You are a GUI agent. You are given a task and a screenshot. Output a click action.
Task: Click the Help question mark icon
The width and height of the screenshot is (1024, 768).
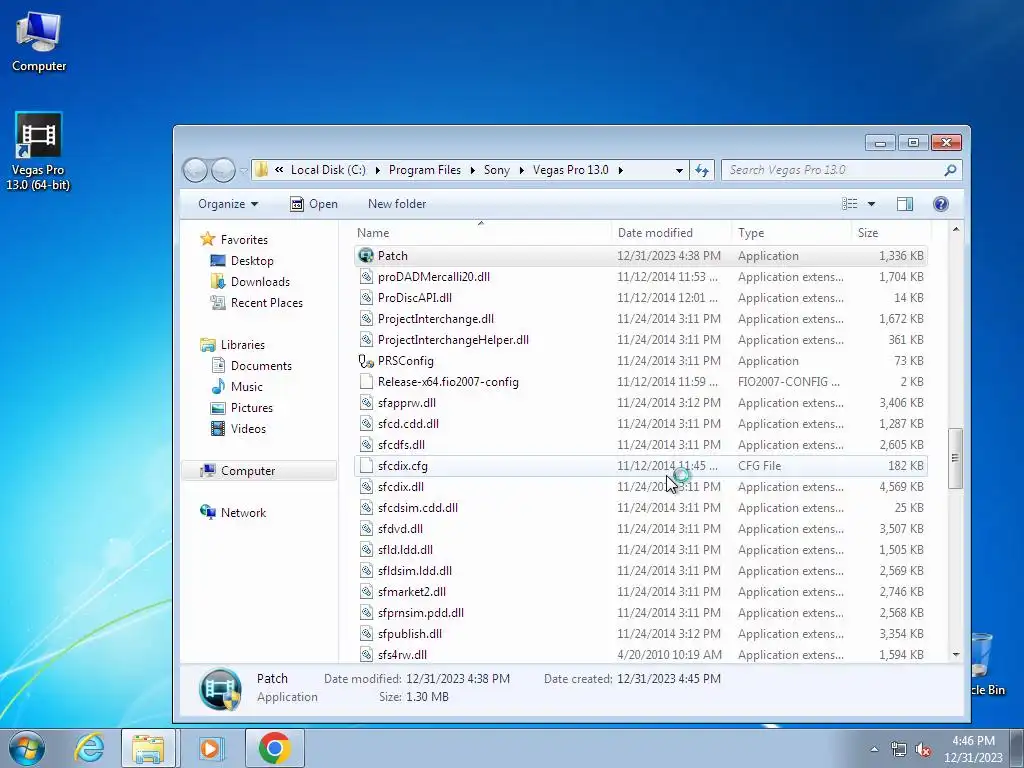(x=940, y=204)
